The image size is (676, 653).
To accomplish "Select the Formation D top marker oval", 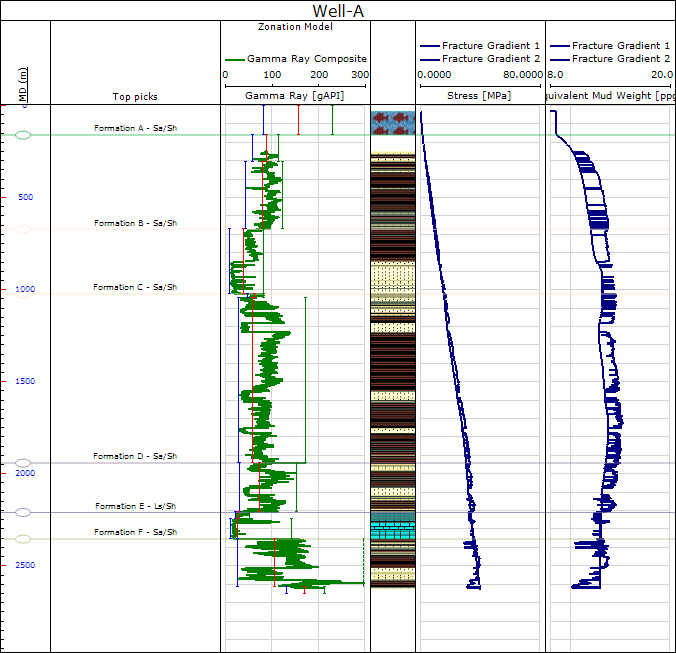I will (x=23, y=463).
